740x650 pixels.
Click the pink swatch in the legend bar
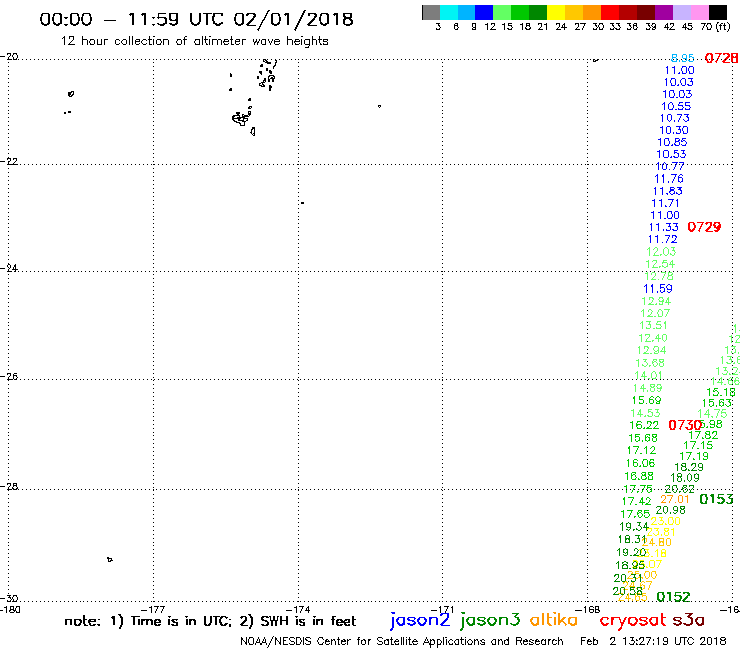pyautogui.click(x=699, y=12)
